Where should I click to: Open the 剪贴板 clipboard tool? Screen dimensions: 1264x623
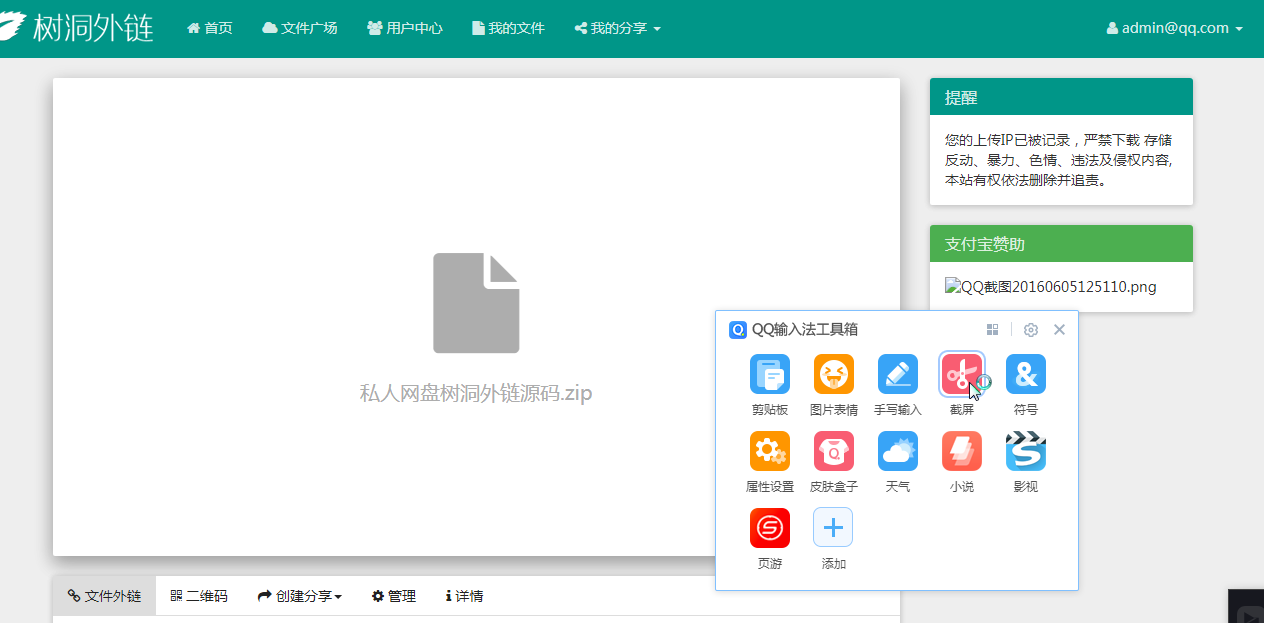click(x=770, y=375)
